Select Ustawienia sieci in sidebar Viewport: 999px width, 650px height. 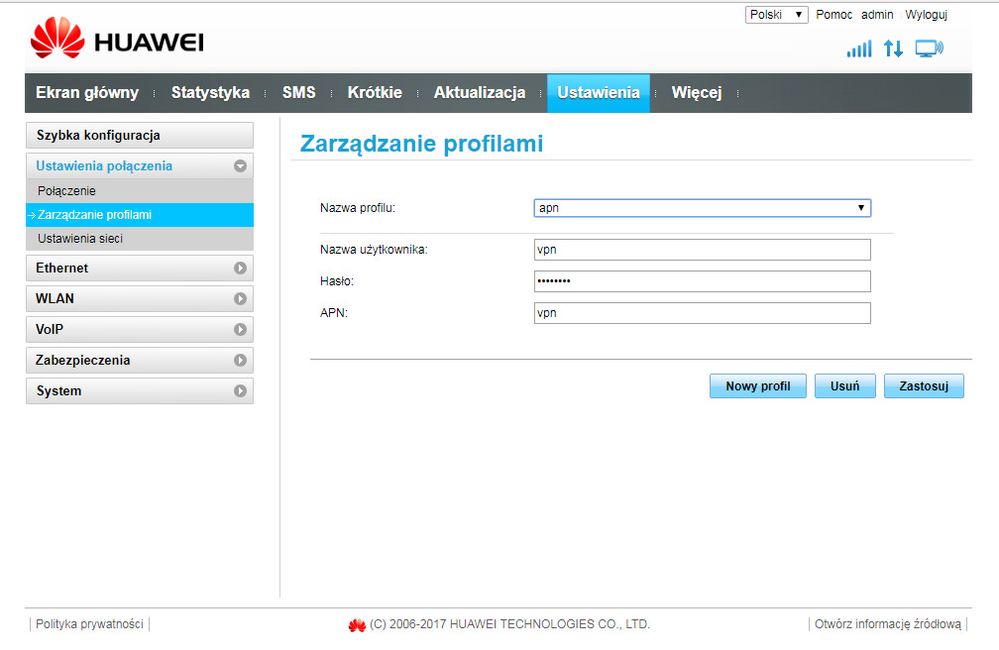coord(80,239)
